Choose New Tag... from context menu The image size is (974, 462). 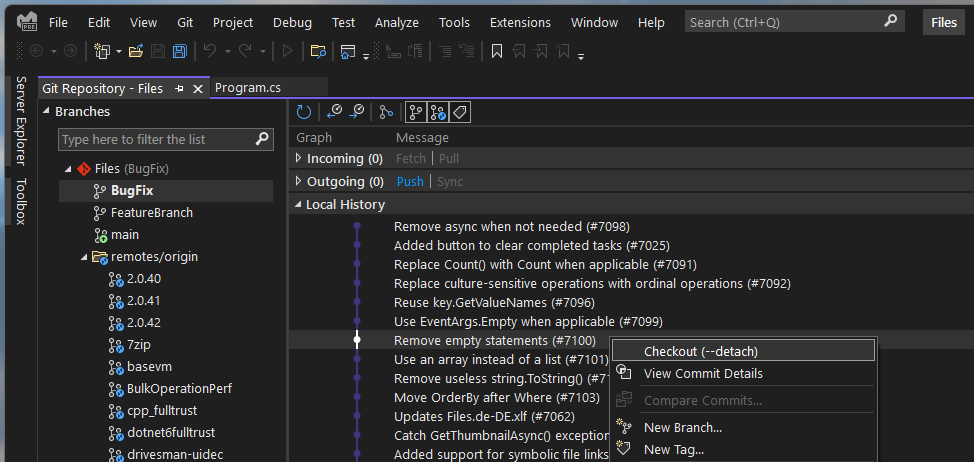point(744,449)
